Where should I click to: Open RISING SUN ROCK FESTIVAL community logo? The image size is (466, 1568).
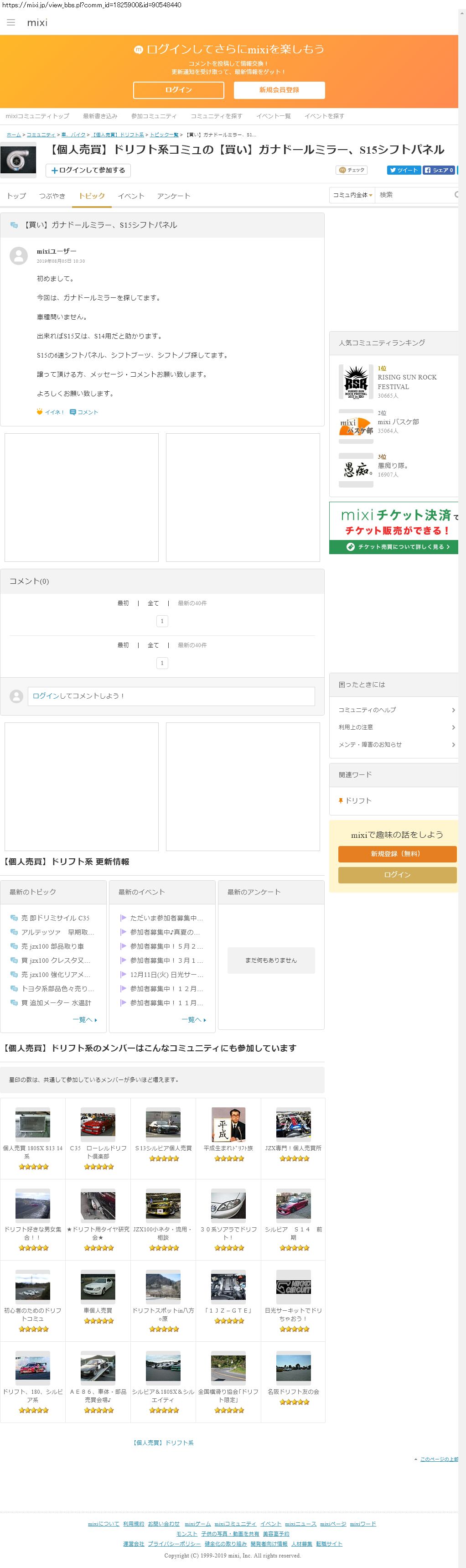coord(356,382)
